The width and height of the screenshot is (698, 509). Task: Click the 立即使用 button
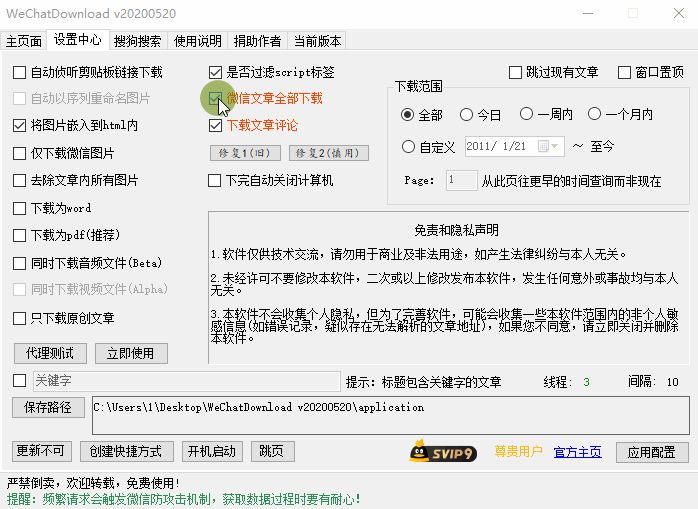tap(131, 353)
